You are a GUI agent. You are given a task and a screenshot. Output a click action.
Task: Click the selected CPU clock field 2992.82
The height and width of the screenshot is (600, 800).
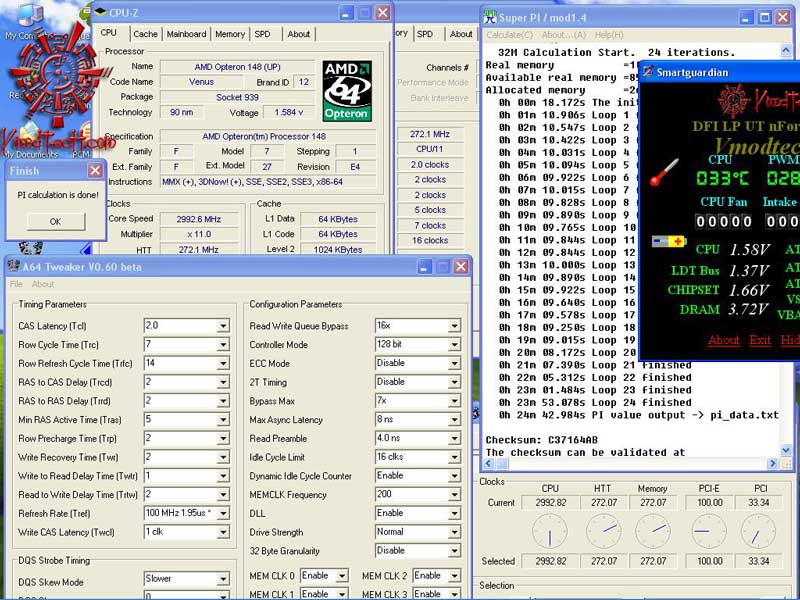pyautogui.click(x=551, y=561)
